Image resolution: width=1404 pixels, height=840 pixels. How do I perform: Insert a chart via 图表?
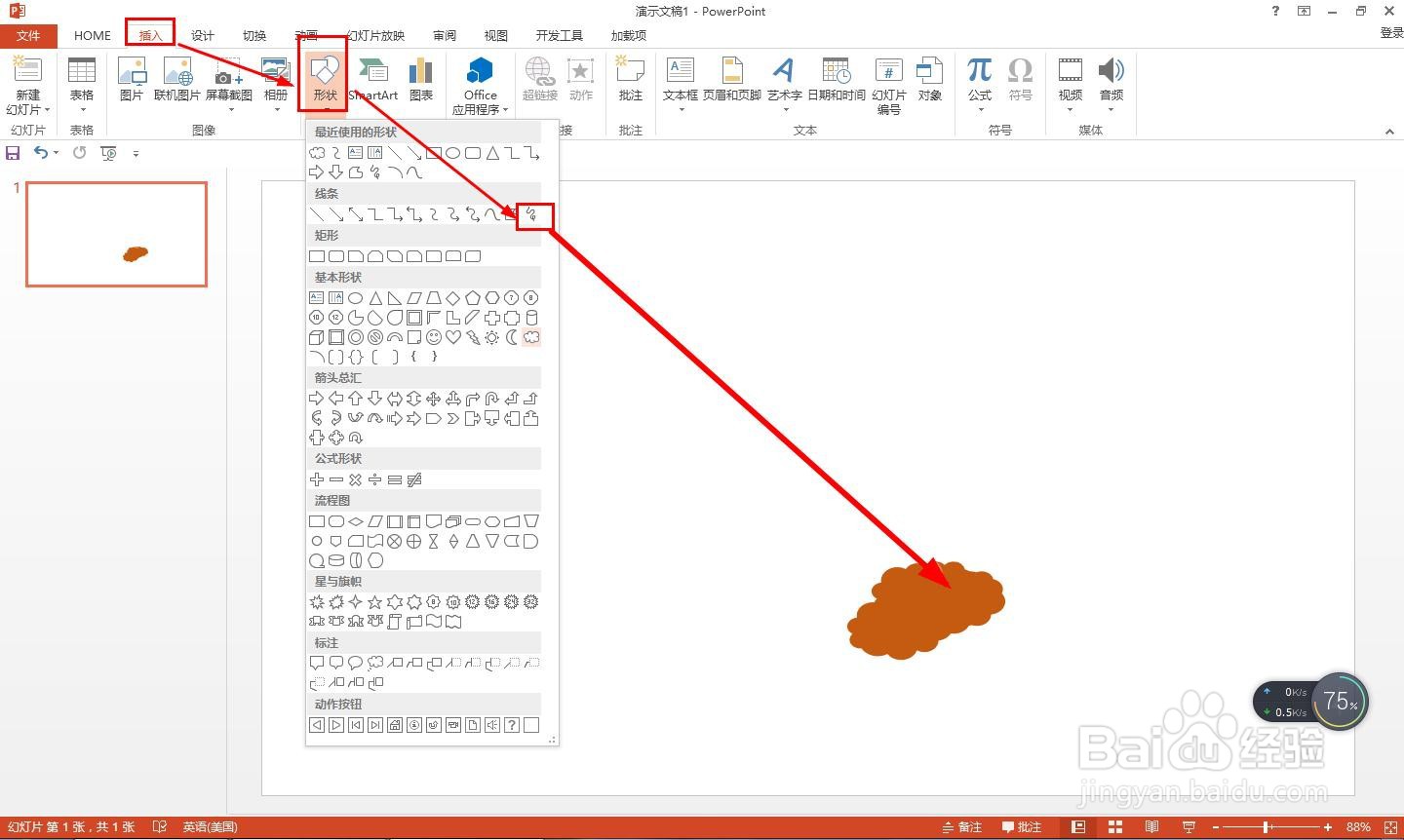coord(421,79)
